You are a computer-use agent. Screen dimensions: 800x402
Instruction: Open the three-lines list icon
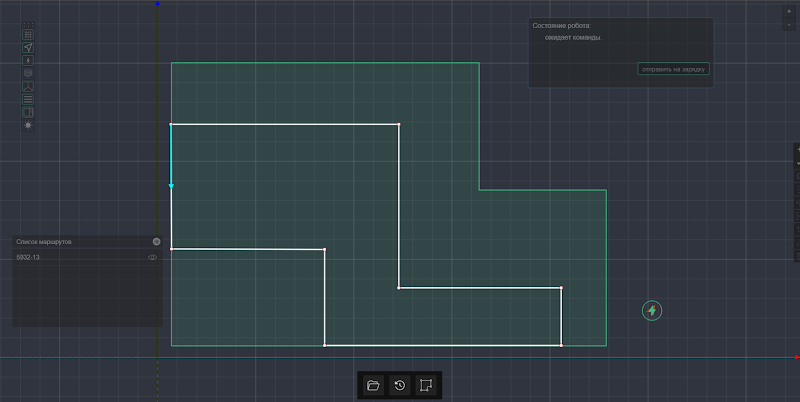click(28, 99)
